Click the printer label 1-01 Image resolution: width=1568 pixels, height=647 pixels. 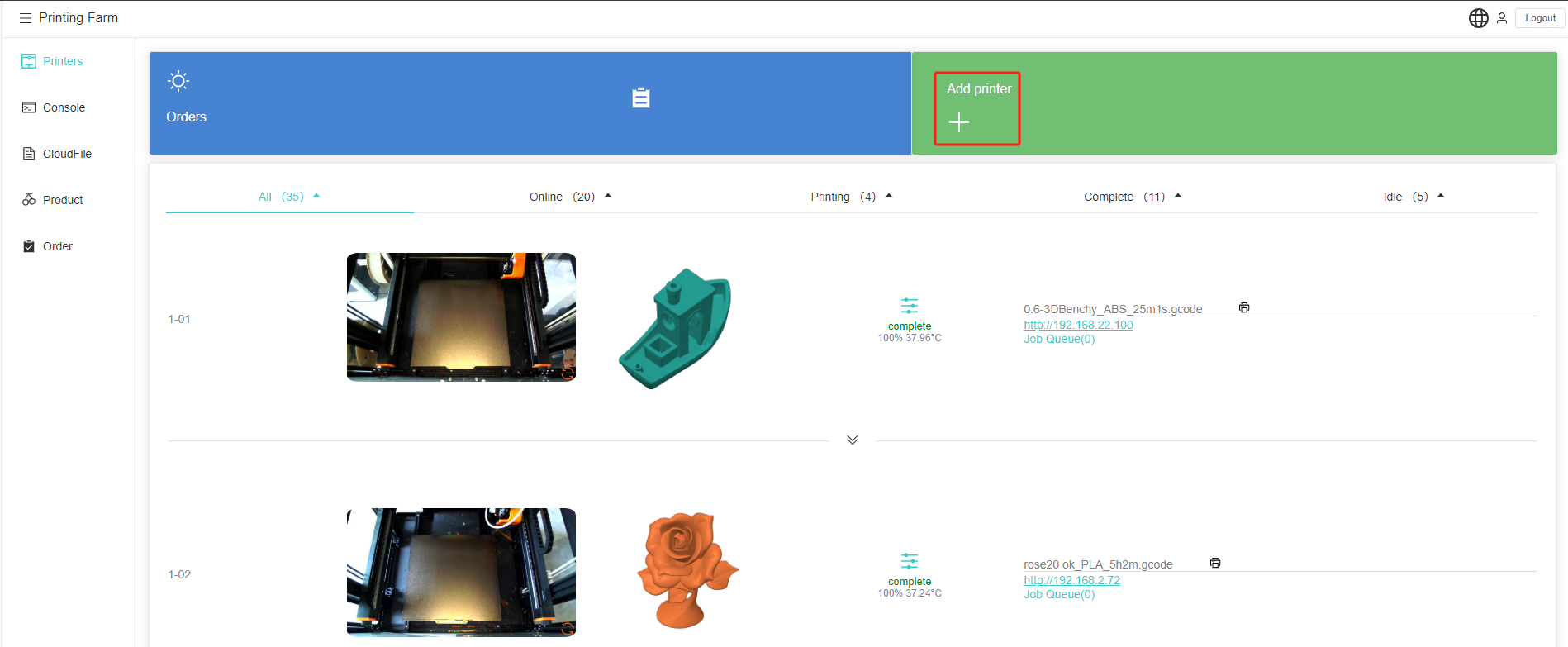tap(179, 319)
